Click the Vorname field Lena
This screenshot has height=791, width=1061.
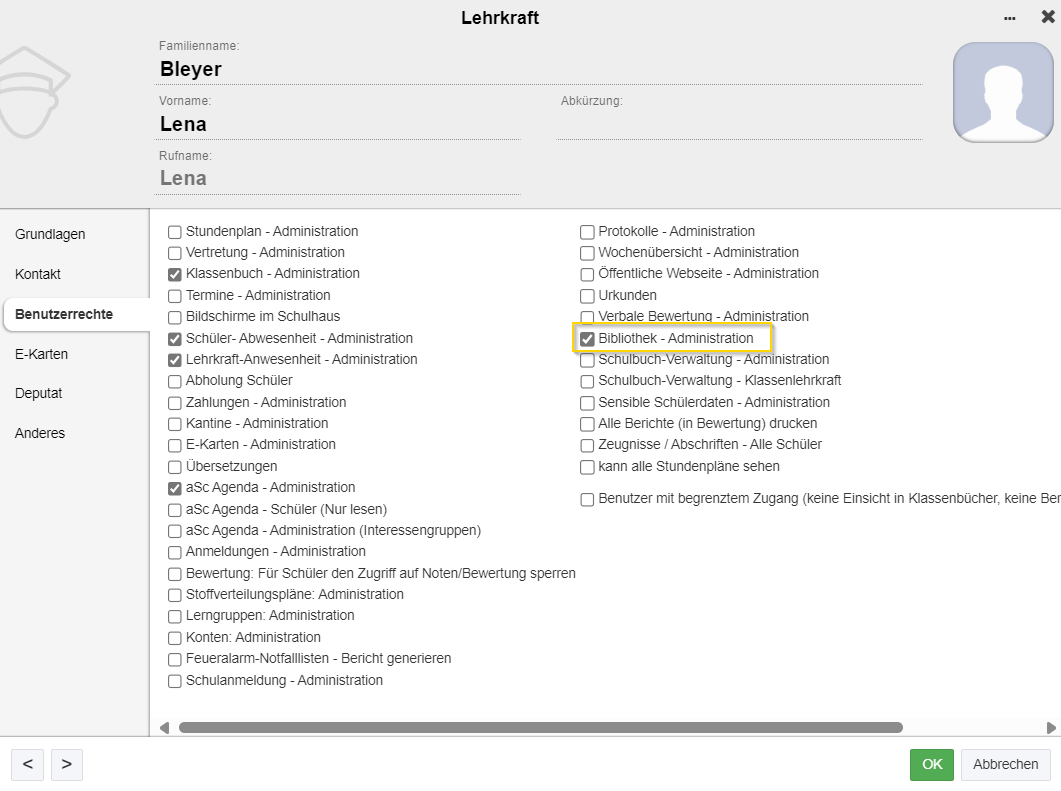pos(337,125)
